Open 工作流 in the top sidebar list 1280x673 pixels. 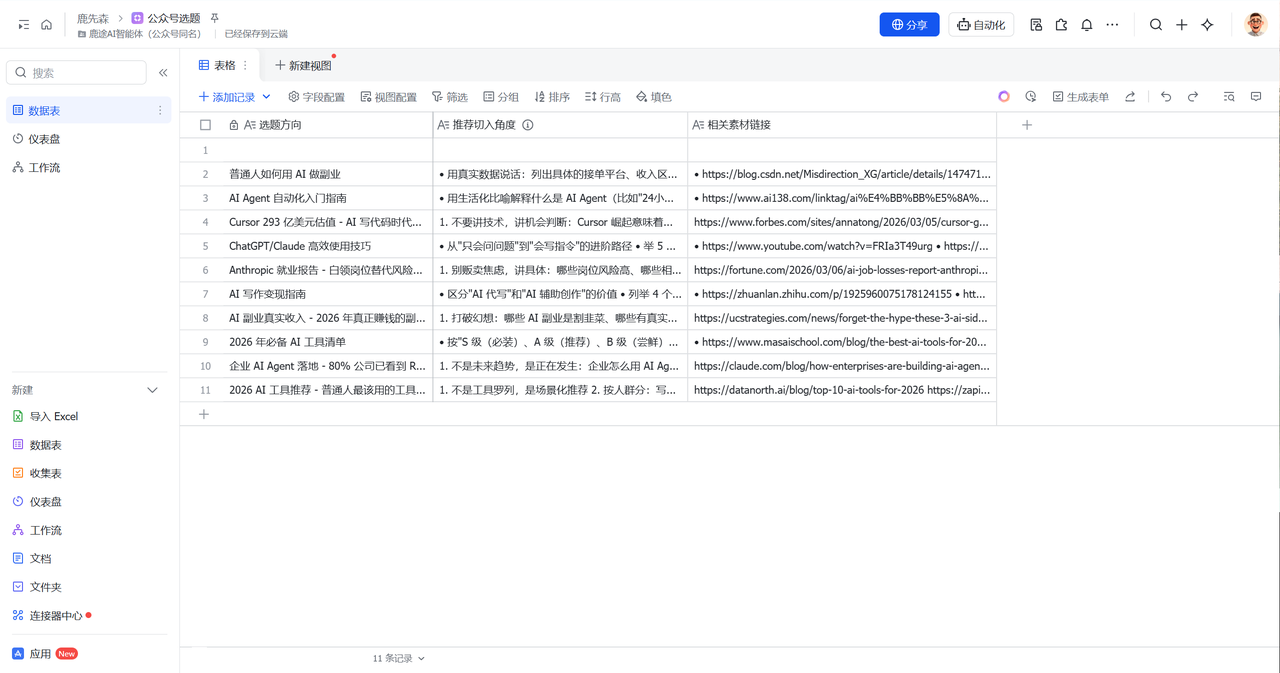tap(87, 168)
